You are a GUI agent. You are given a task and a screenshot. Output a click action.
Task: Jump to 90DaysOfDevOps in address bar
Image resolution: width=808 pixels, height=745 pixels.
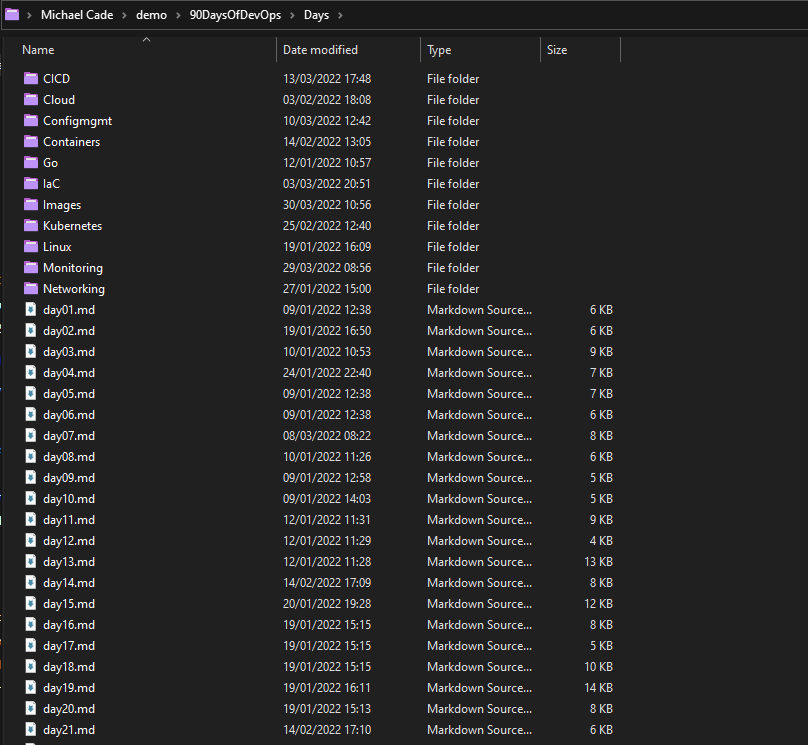(x=235, y=15)
